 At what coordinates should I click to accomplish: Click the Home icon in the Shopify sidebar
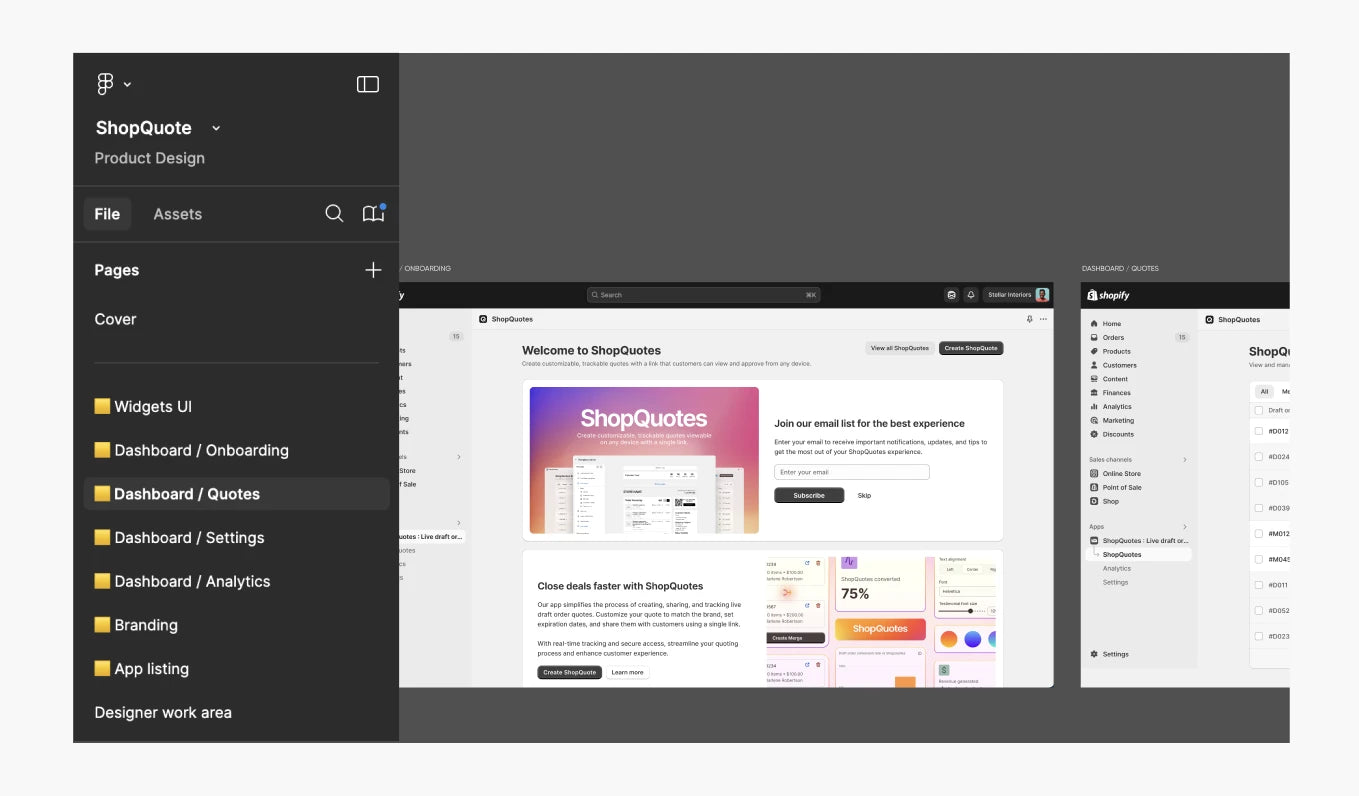click(1094, 324)
